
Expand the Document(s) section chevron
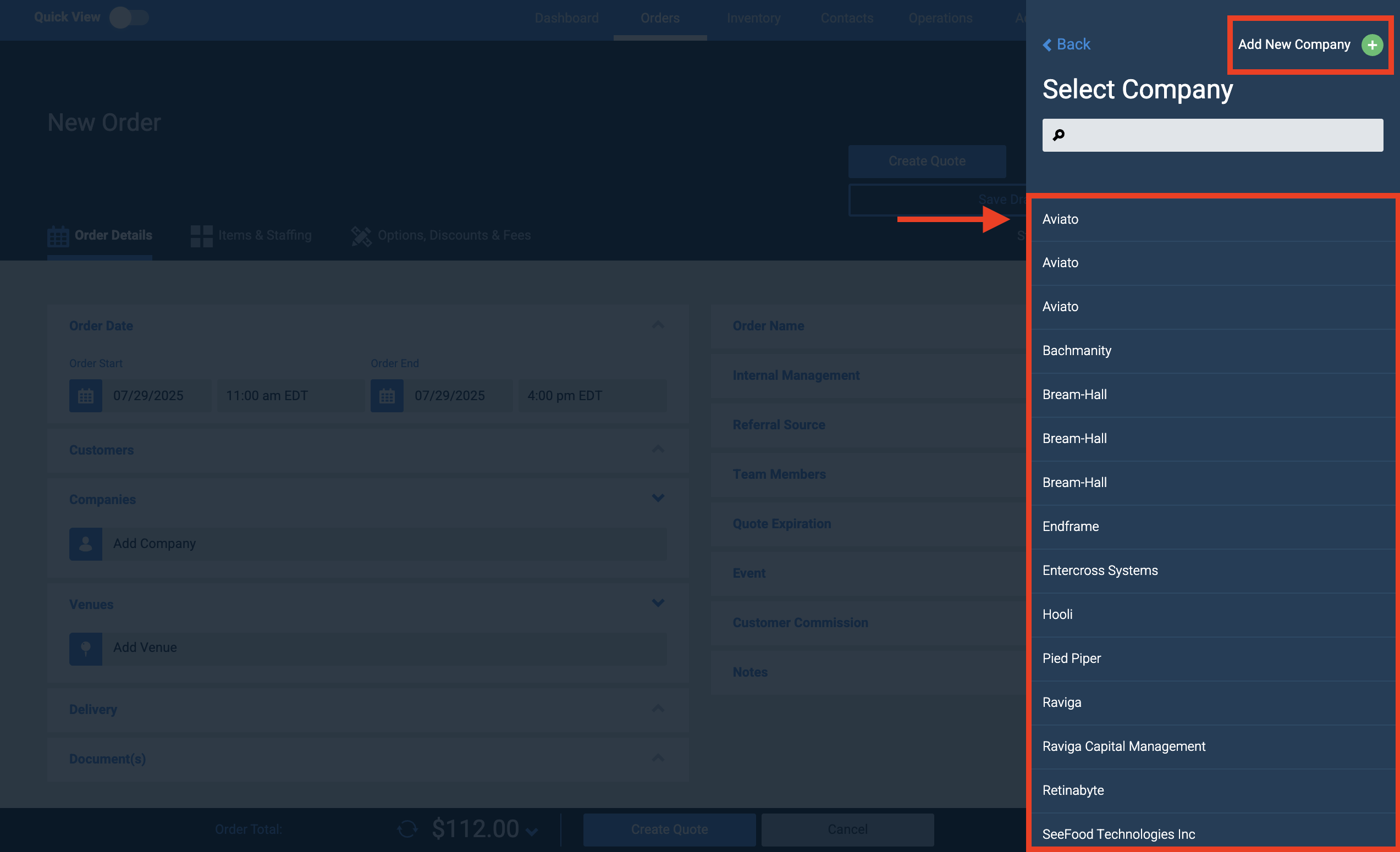[658, 757]
